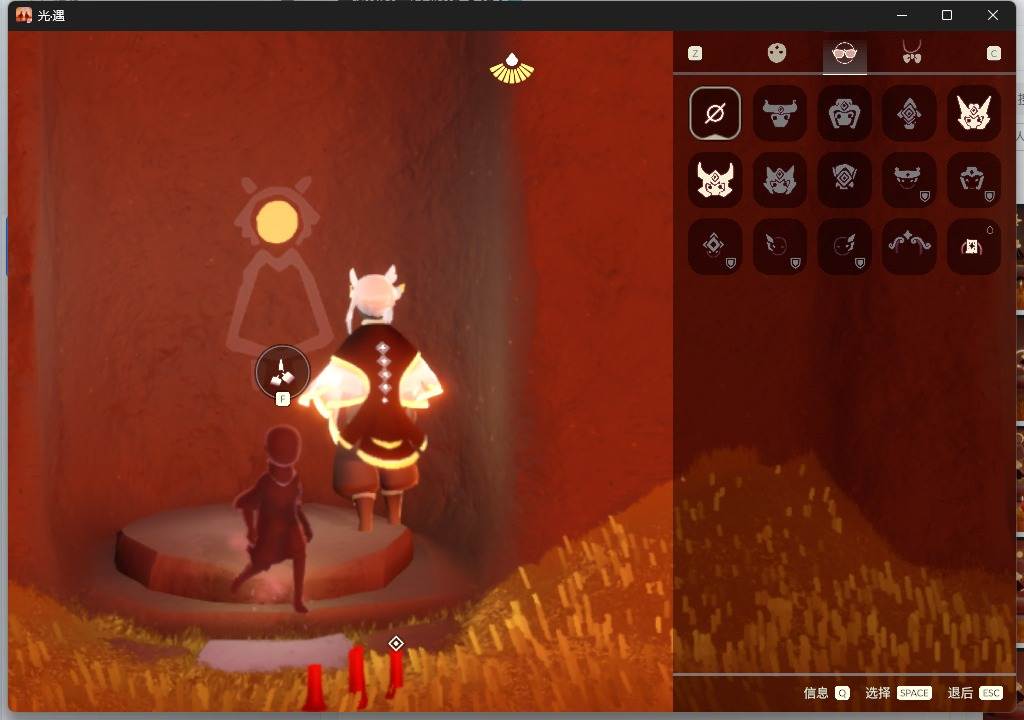Pick the shield-shaped mask with diamond center
Viewport: 1024px width, 720px height.
(x=844, y=180)
